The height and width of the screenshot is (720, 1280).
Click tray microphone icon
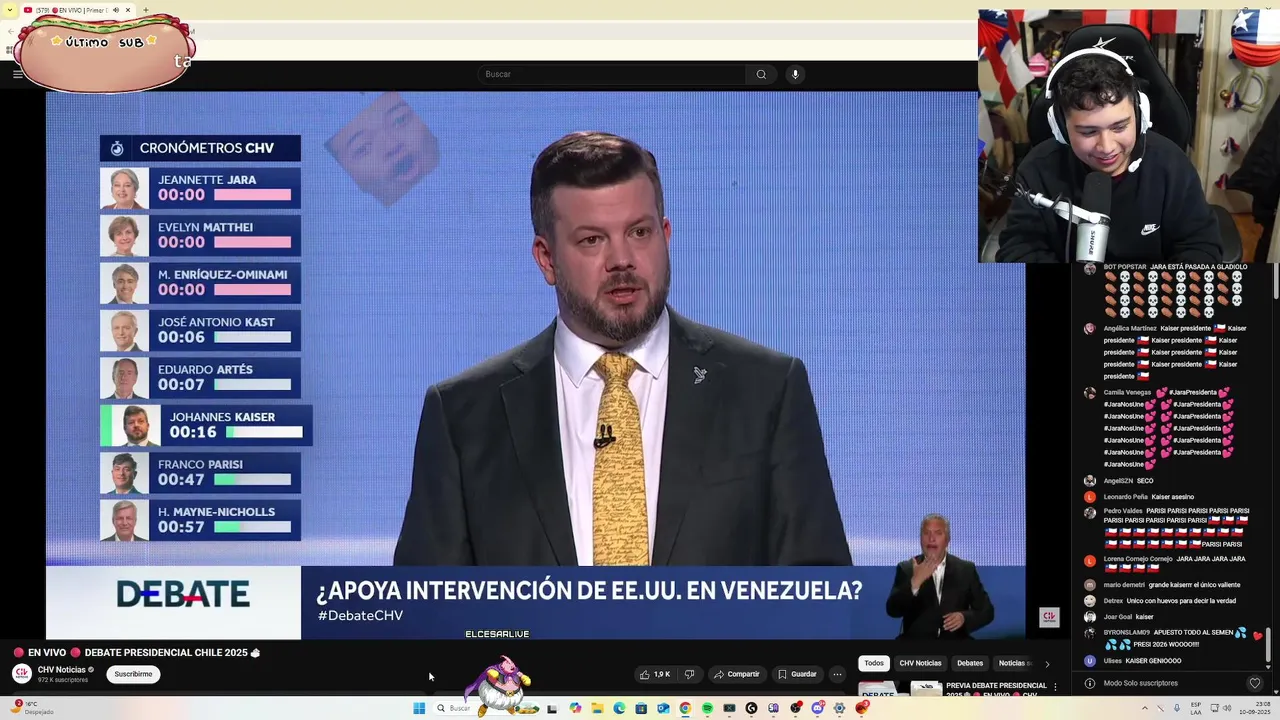click(1177, 708)
